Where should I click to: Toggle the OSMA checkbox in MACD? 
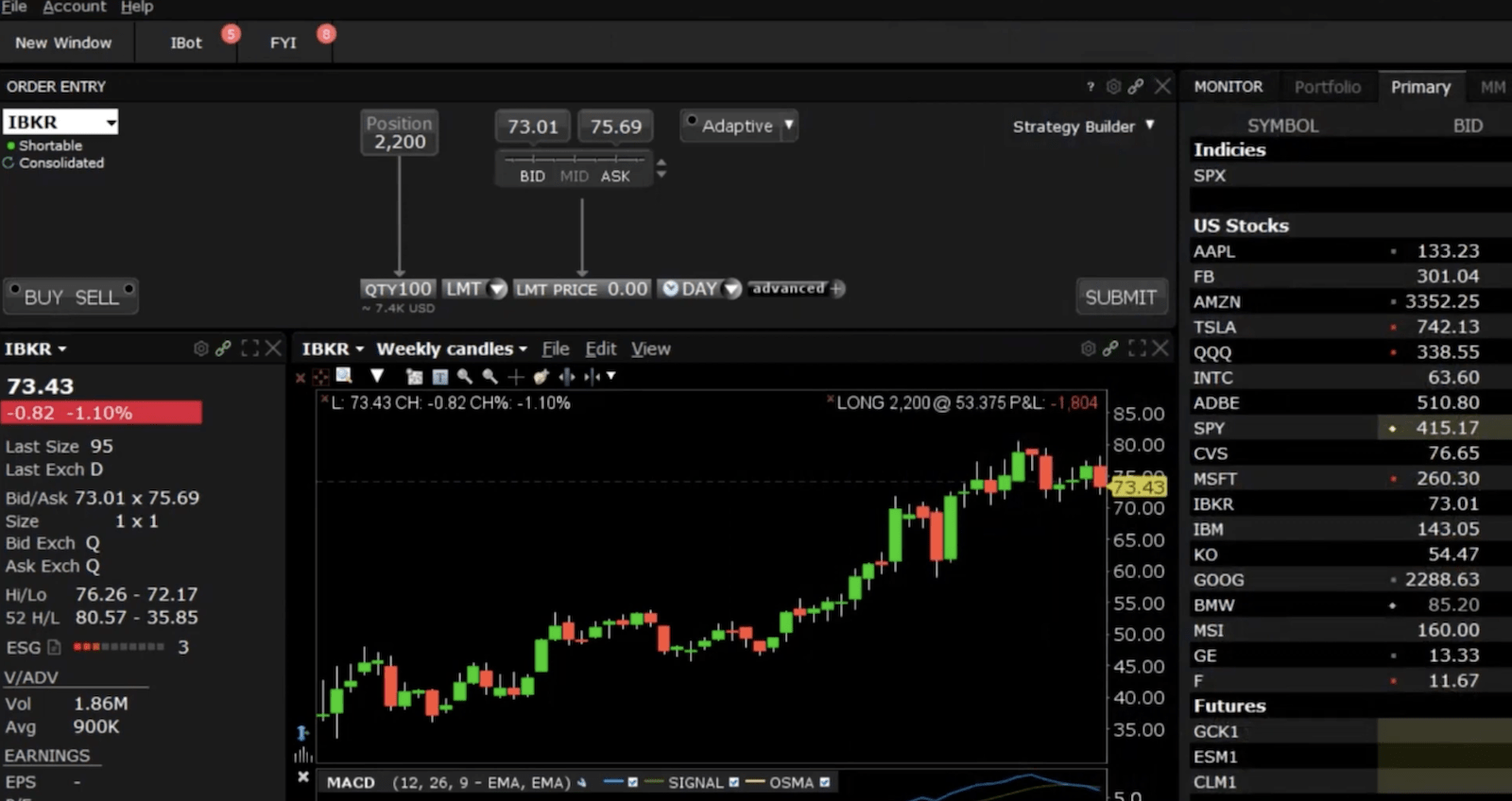pos(825,782)
